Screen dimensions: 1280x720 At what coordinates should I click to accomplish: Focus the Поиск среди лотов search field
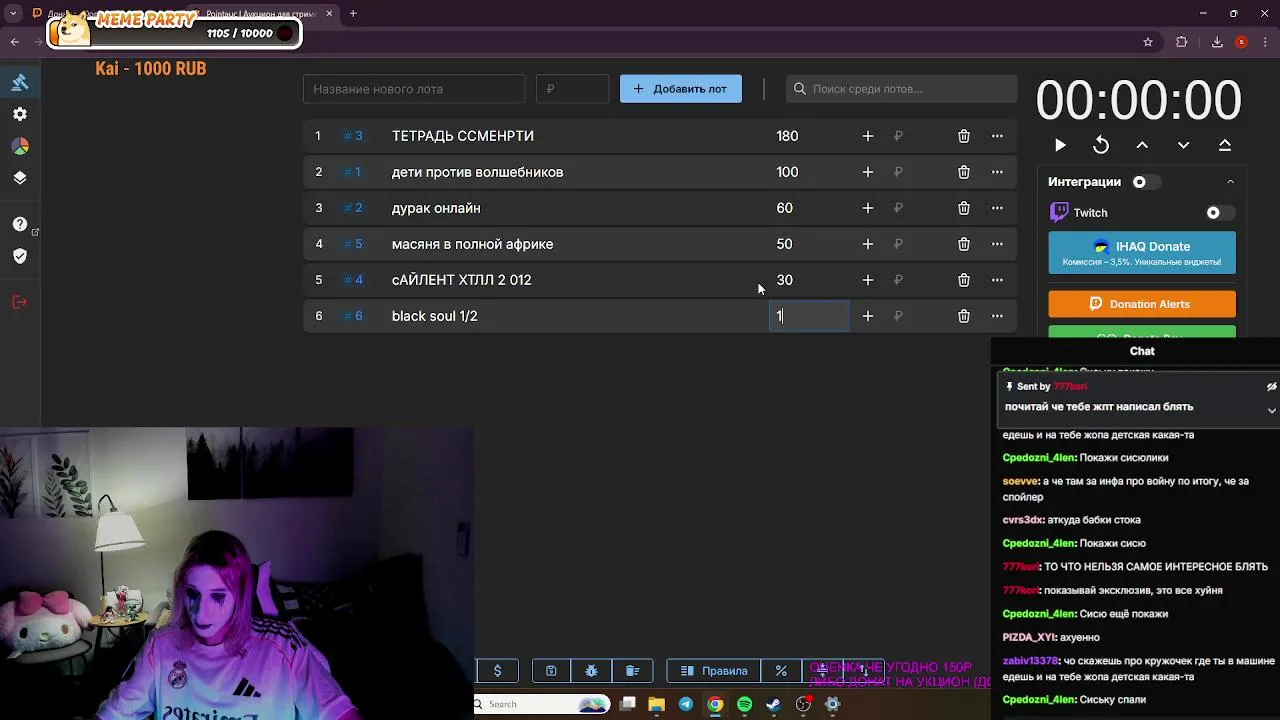click(x=901, y=89)
